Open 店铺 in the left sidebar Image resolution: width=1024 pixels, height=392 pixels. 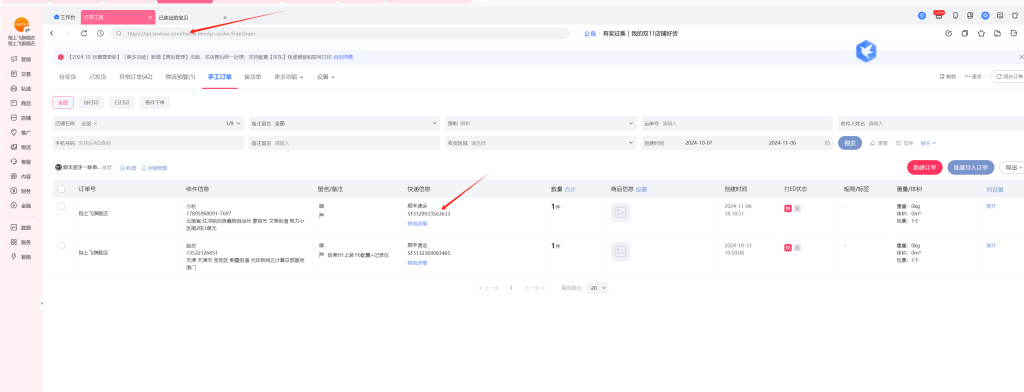(21, 118)
